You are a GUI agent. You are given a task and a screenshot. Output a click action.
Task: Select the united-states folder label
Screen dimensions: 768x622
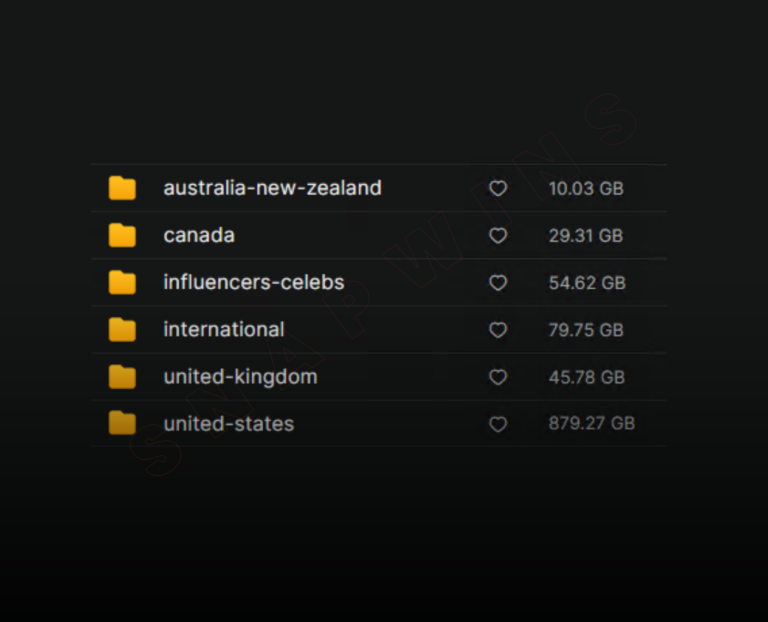pyautogui.click(x=229, y=424)
